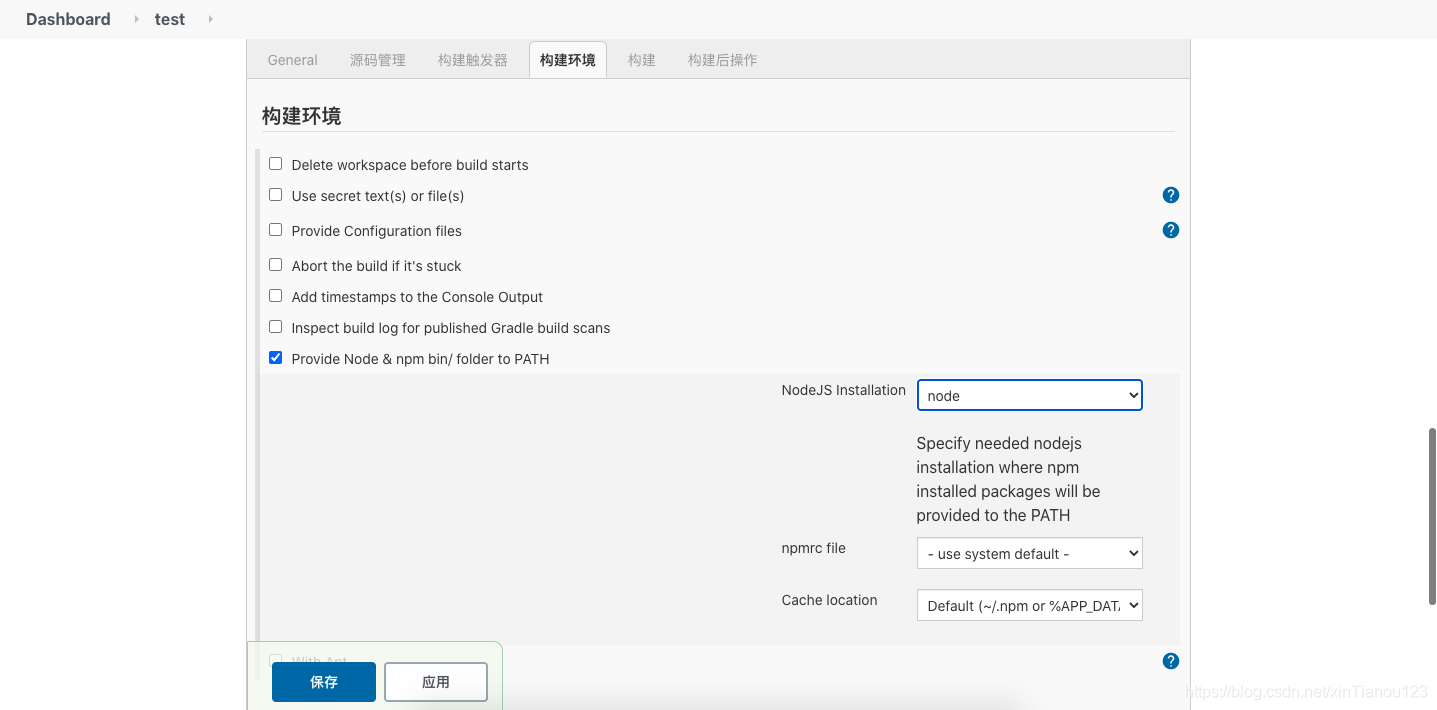Toggle Add timestamps to the Console Output

pyautogui.click(x=276, y=296)
